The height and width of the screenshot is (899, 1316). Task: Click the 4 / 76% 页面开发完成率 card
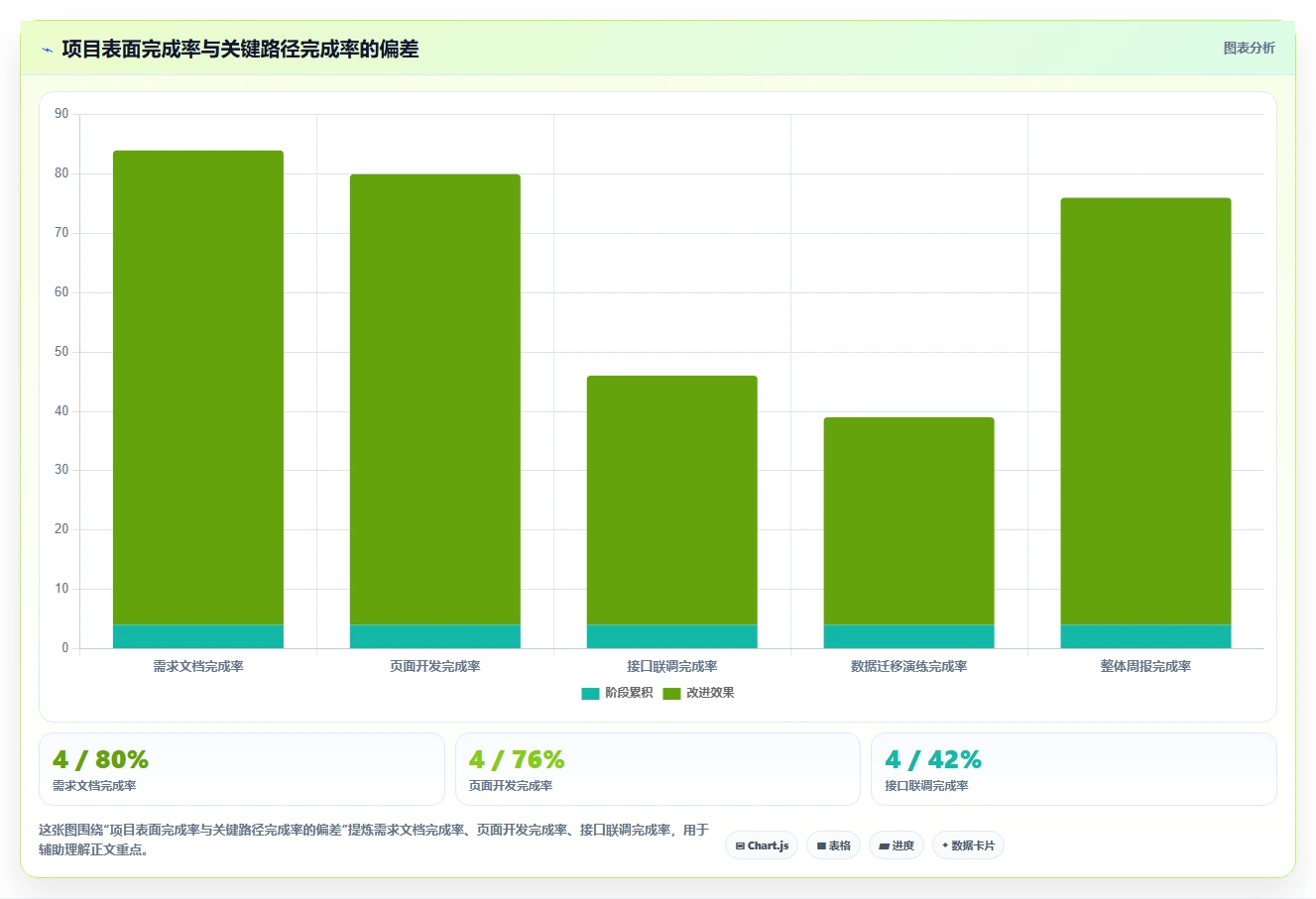[658, 769]
